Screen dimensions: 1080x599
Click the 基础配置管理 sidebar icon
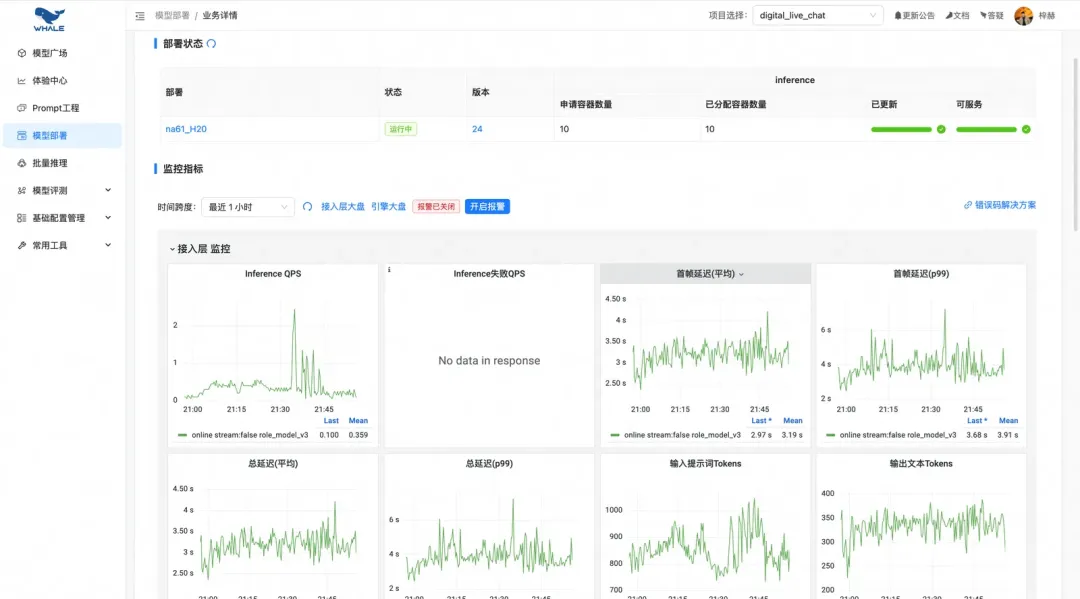point(21,218)
